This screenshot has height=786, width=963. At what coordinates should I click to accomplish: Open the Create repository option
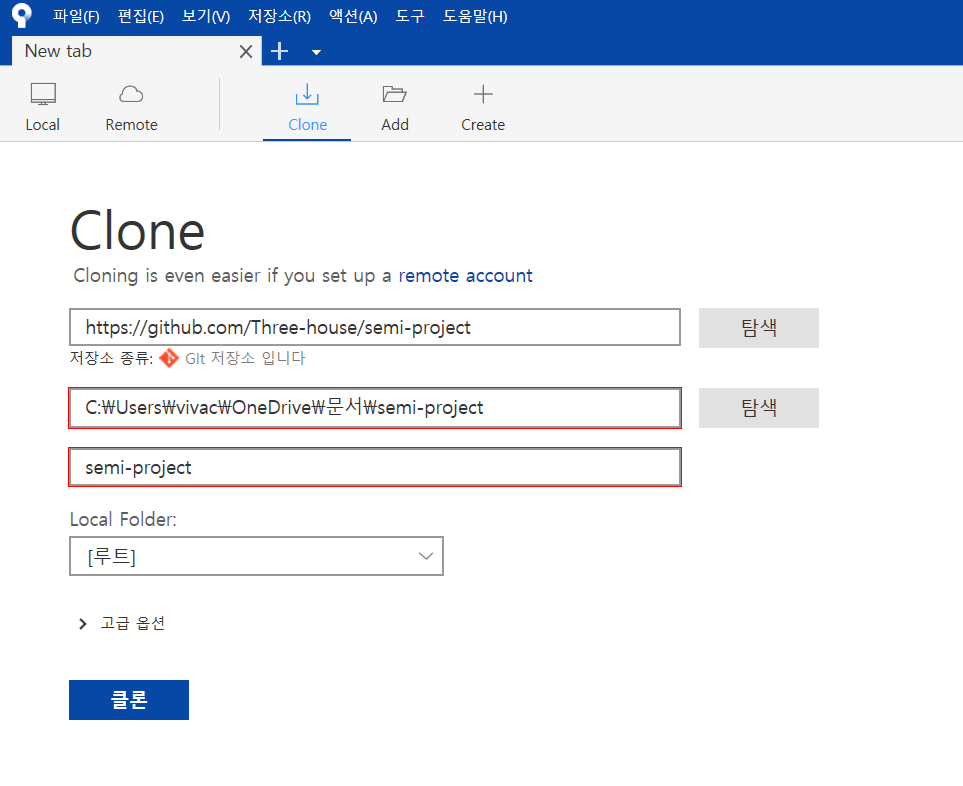[483, 107]
